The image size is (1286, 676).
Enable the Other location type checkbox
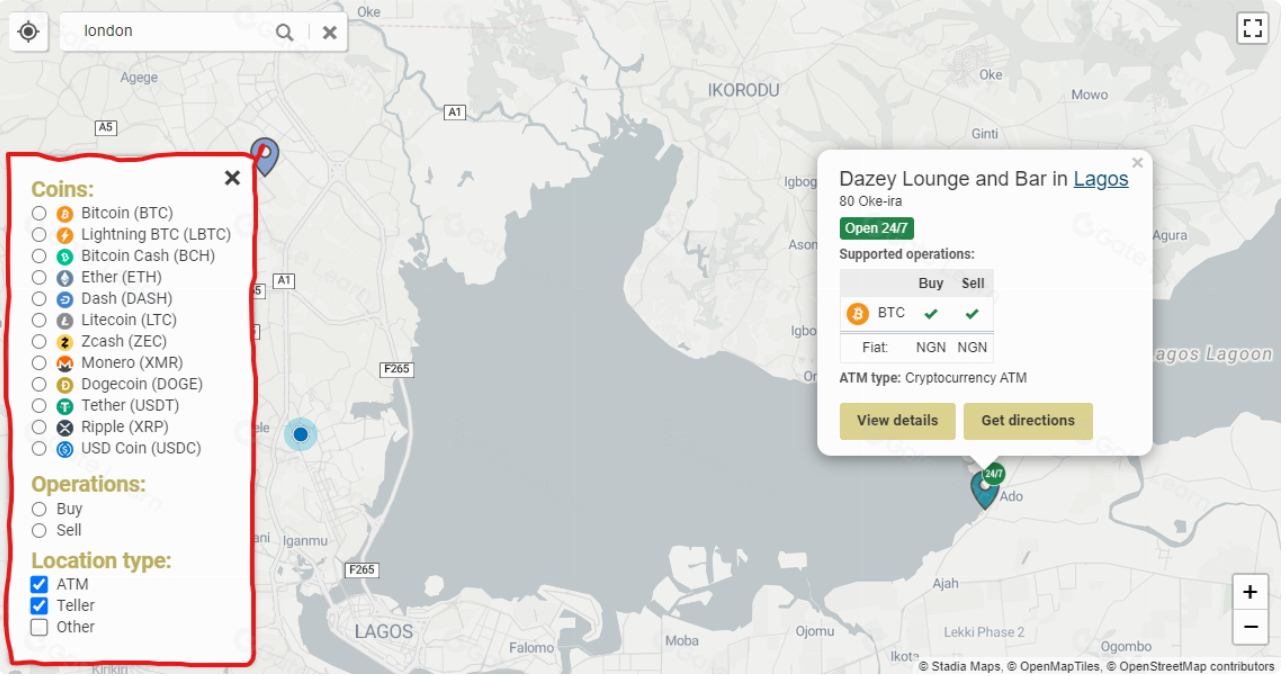point(39,628)
